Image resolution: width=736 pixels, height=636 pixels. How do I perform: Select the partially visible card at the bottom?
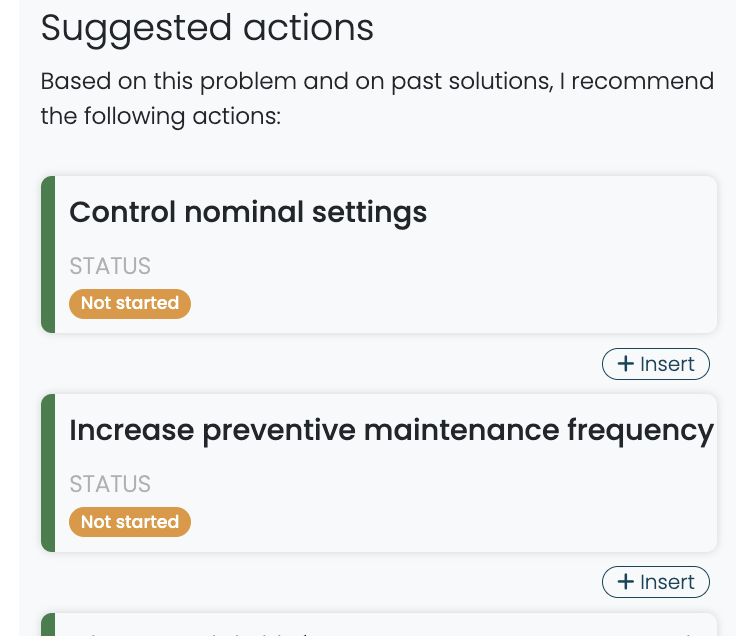click(x=380, y=626)
